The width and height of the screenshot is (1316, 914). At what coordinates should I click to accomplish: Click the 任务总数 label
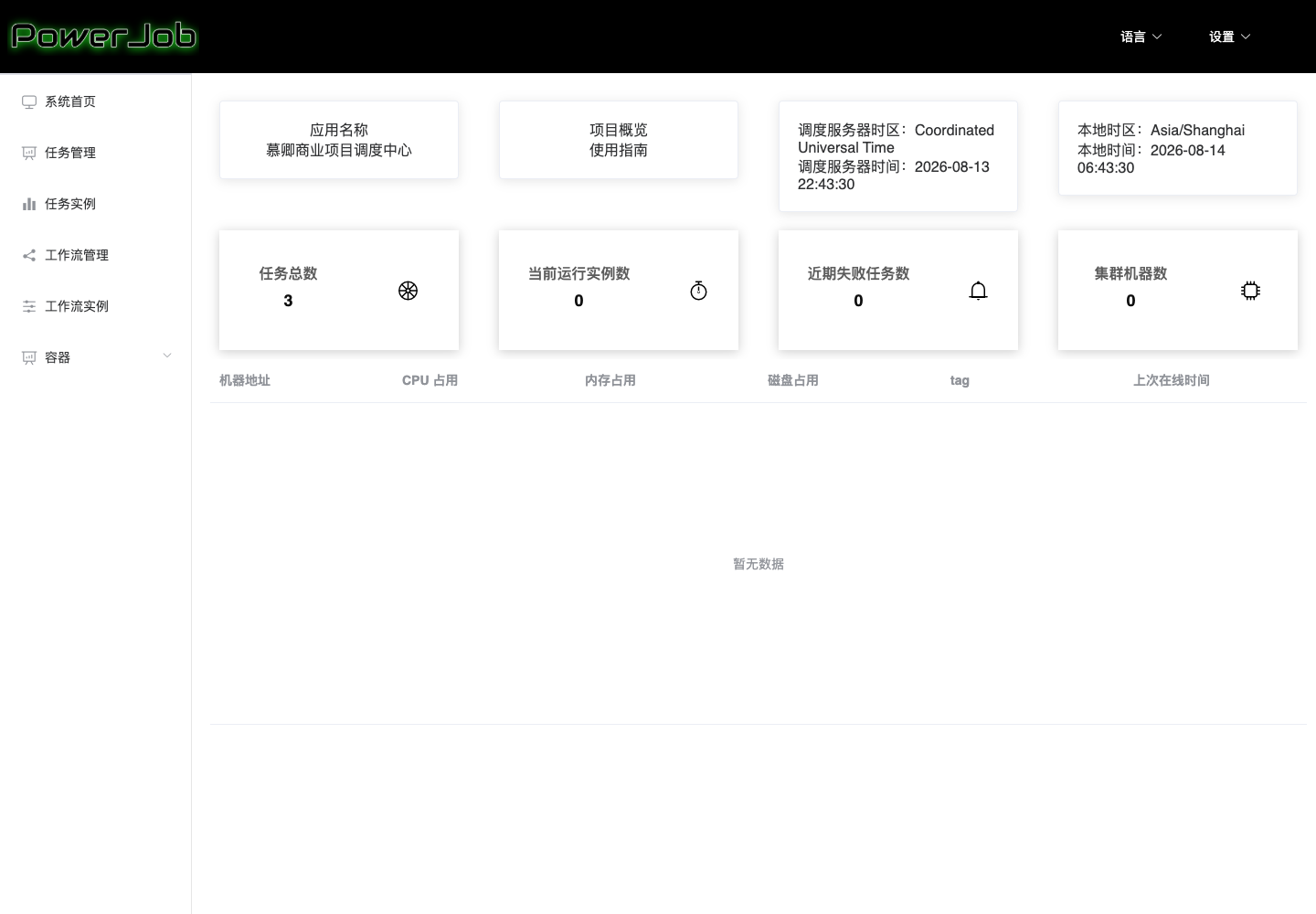click(288, 273)
